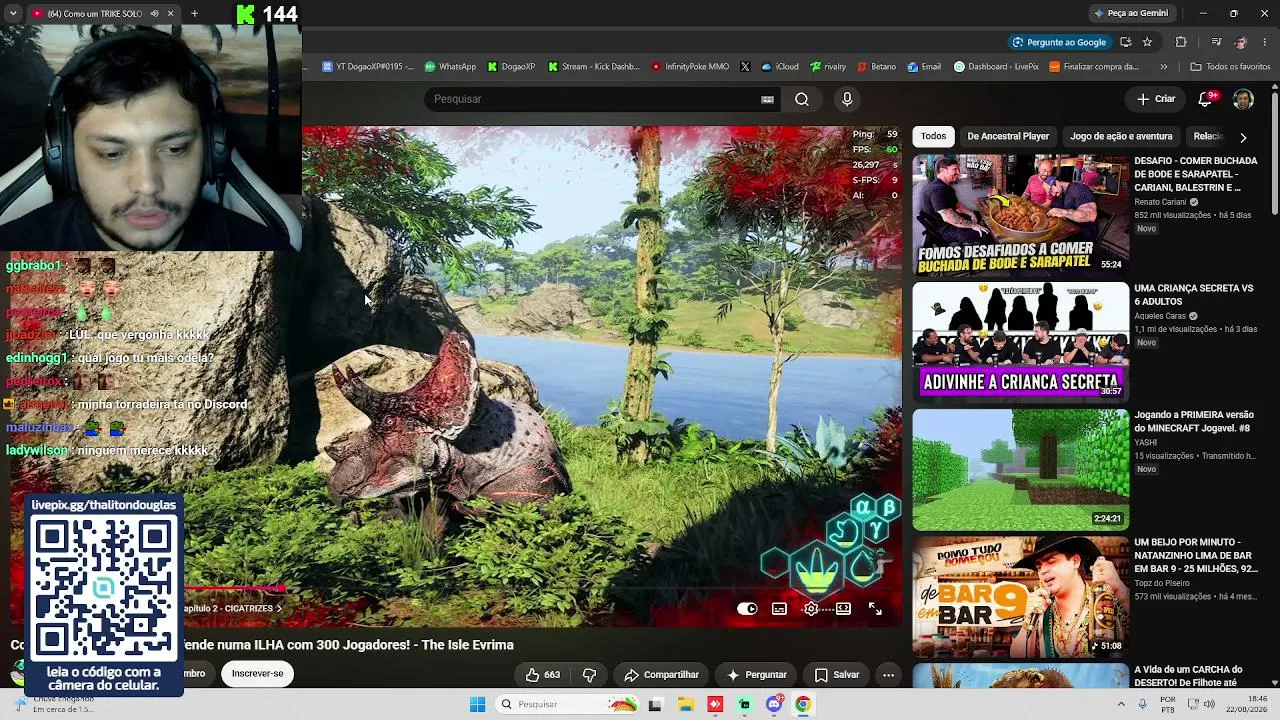Dislike the video

(x=589, y=675)
